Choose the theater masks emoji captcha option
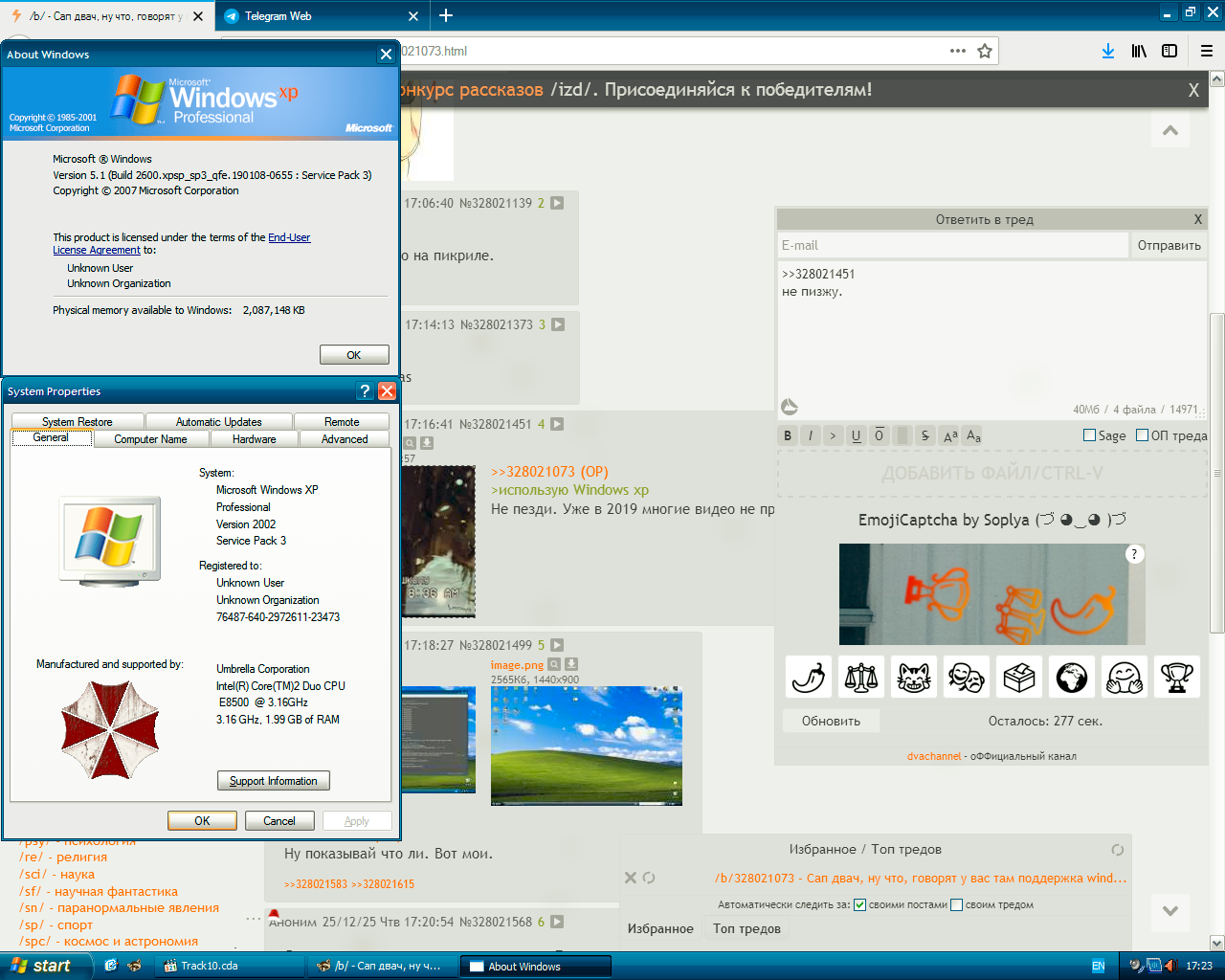Image resolution: width=1225 pixels, height=980 pixels. pyautogui.click(x=967, y=678)
